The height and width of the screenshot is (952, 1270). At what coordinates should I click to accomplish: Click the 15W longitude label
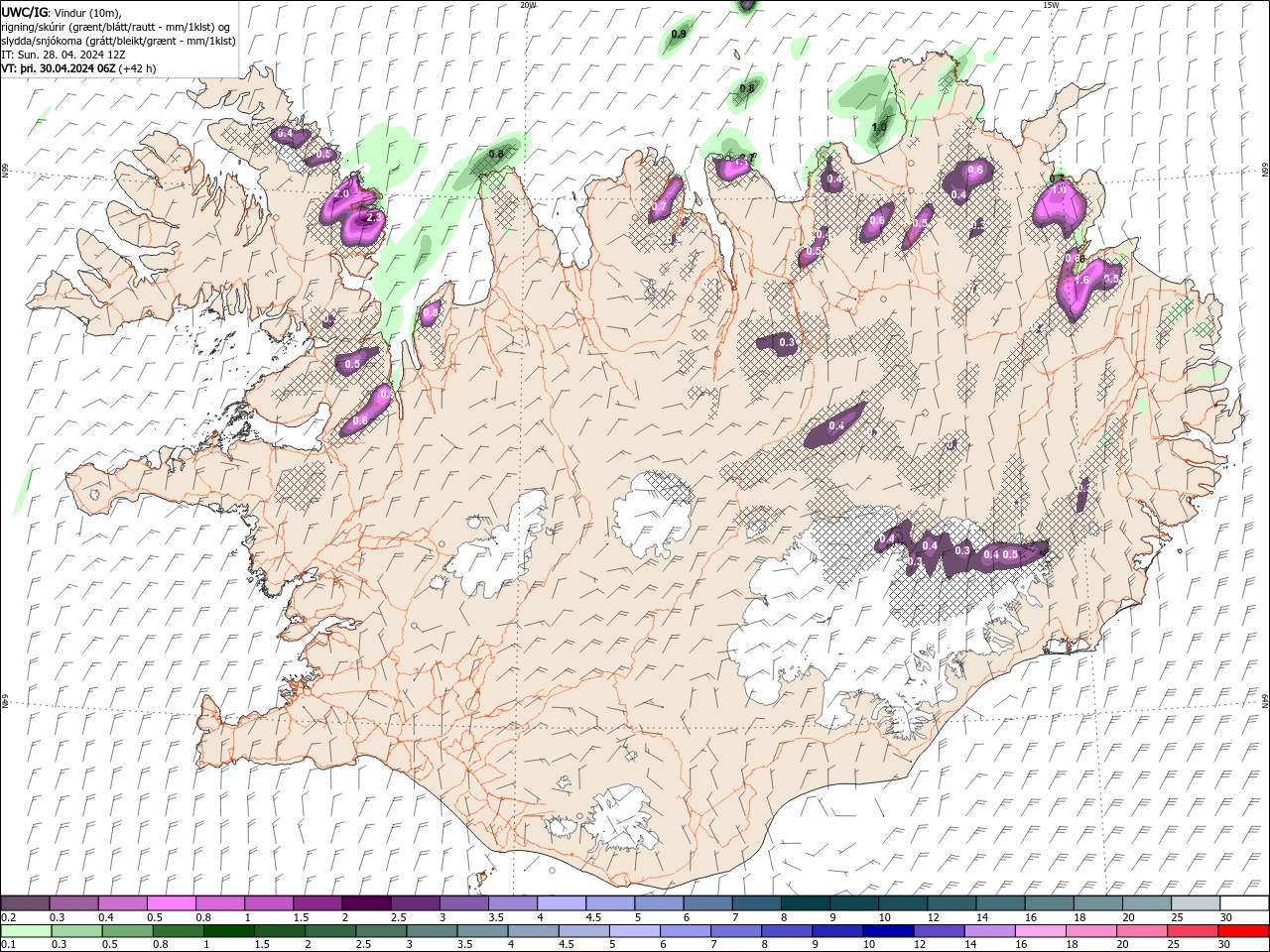coord(1052,5)
